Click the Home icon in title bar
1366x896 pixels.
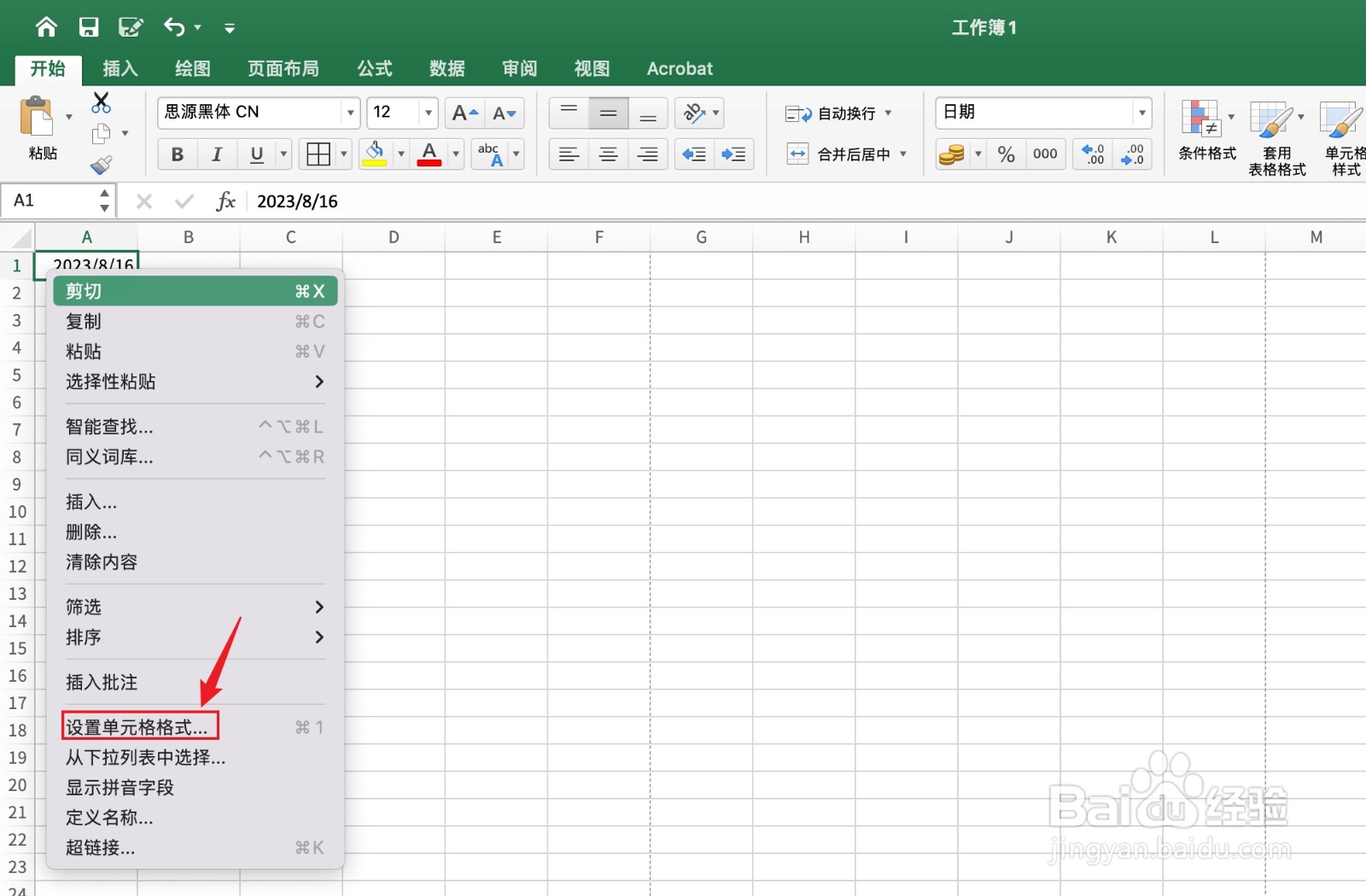pos(46,27)
